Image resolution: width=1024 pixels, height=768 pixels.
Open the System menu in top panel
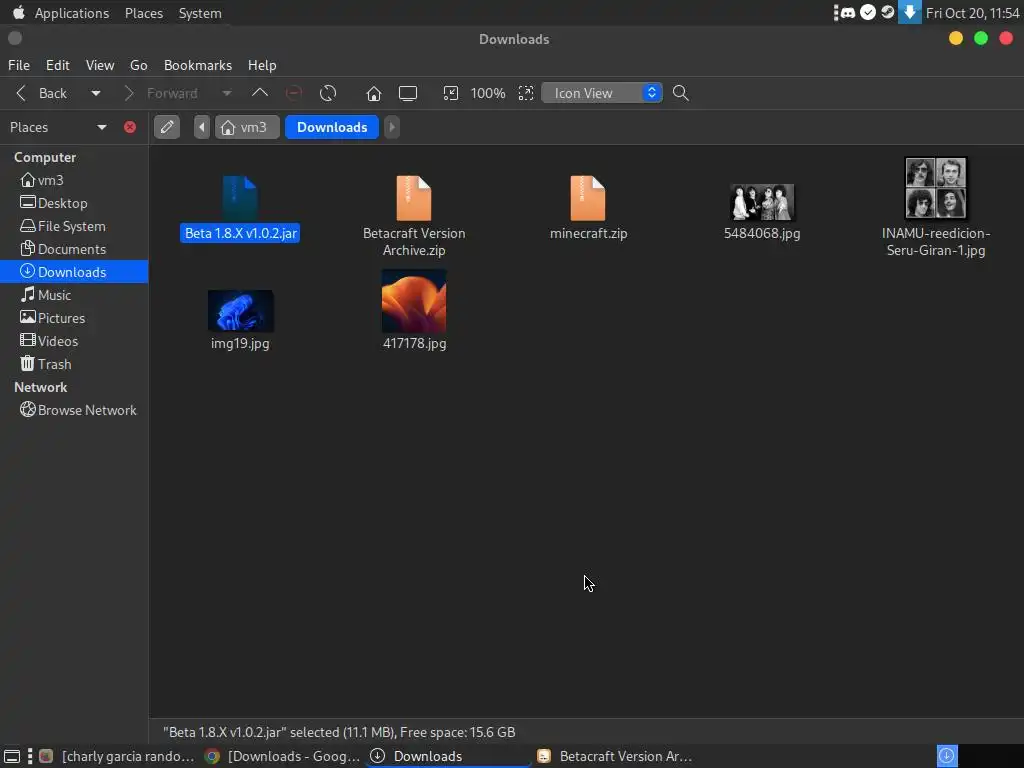click(x=200, y=13)
